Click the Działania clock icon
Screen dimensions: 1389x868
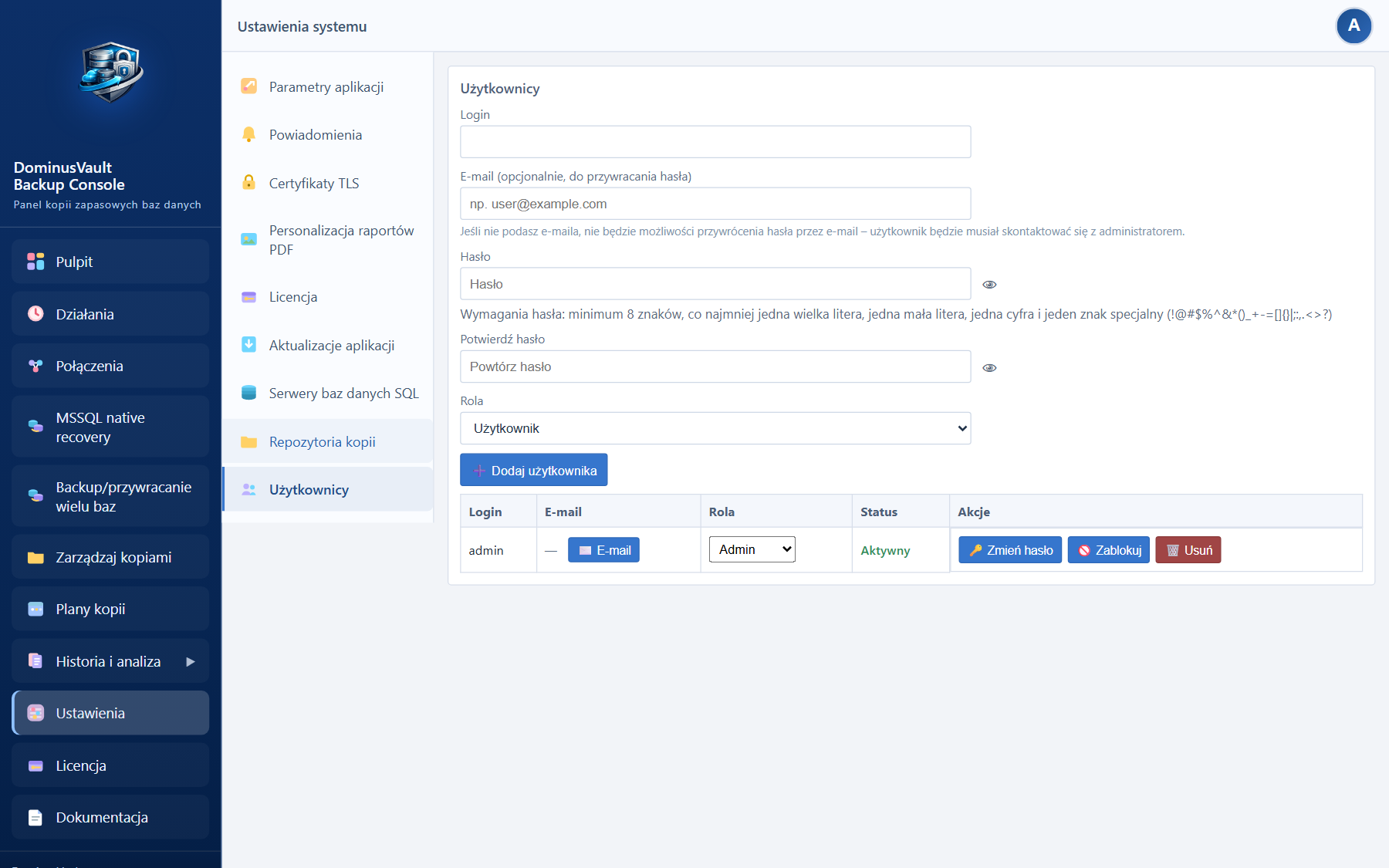(35, 313)
